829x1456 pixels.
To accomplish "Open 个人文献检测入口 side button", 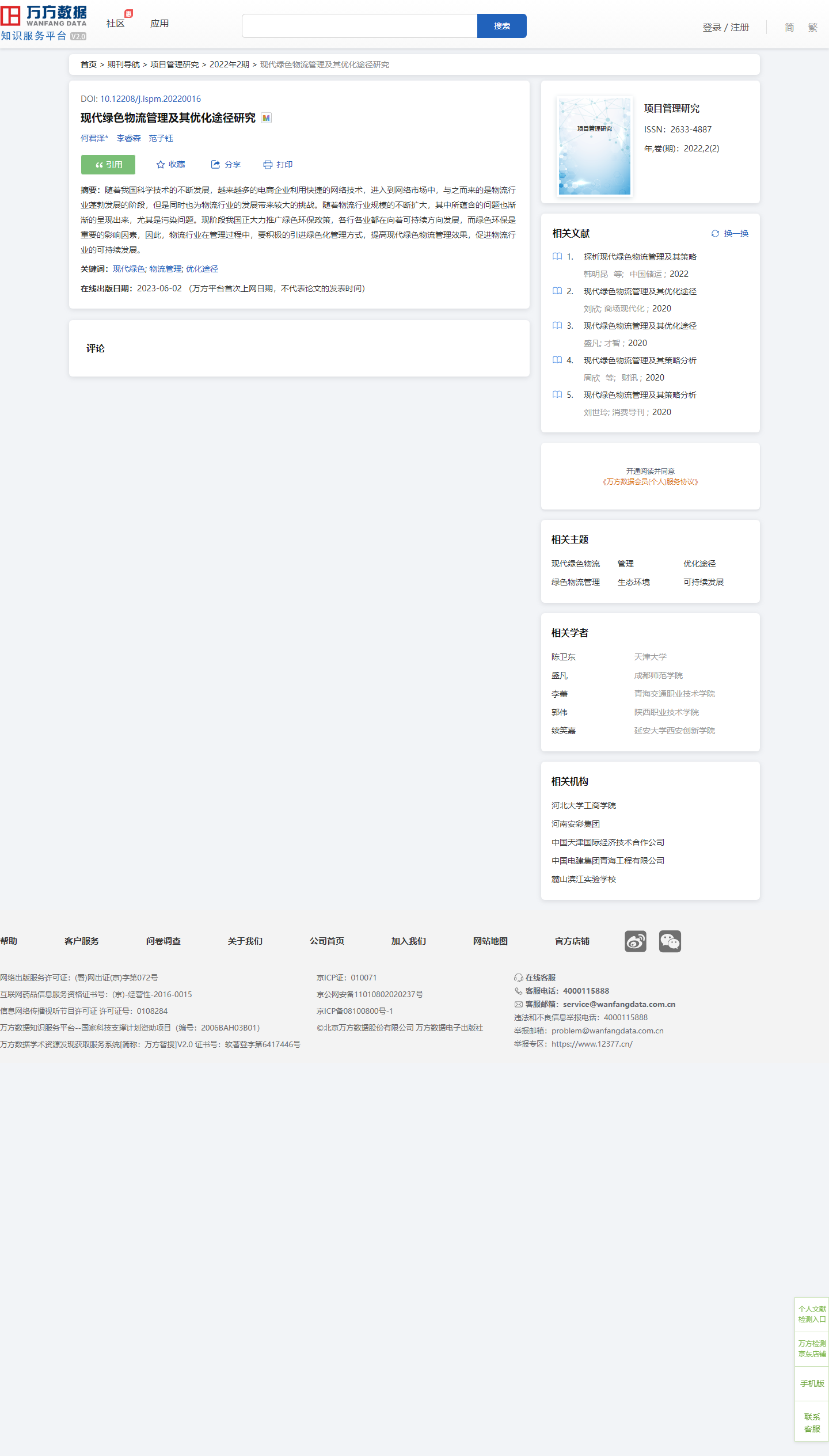I will 812,1314.
